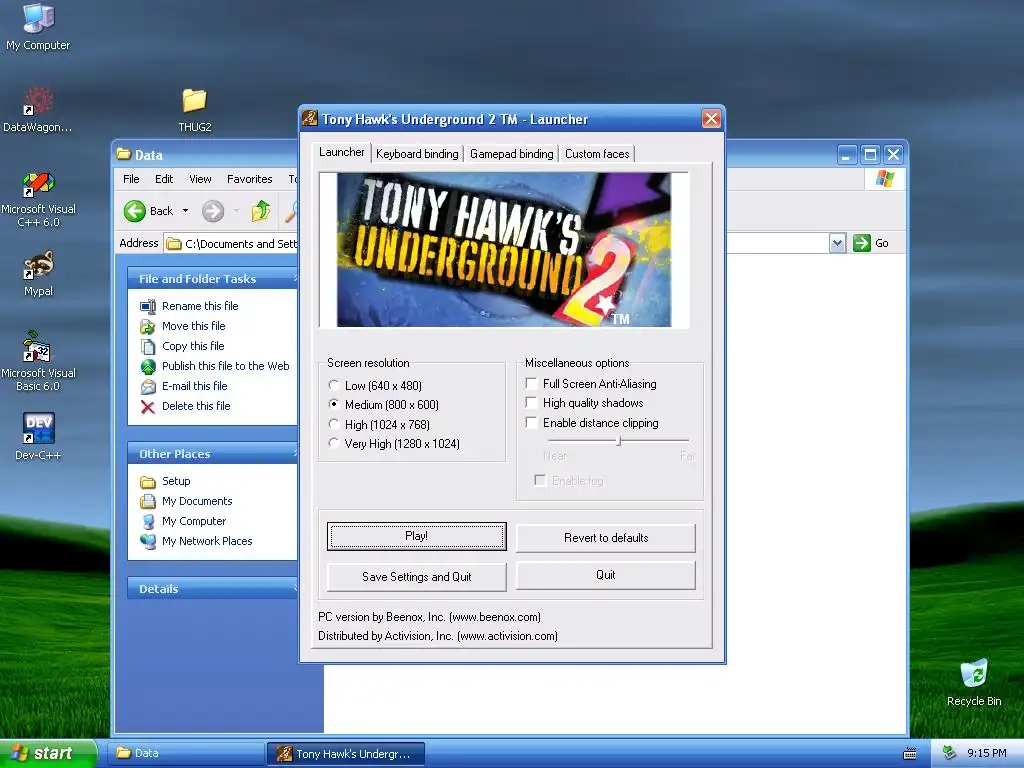This screenshot has height=768, width=1024.
Task: Click the system tray safely remove hardware icon
Action: tap(949, 753)
